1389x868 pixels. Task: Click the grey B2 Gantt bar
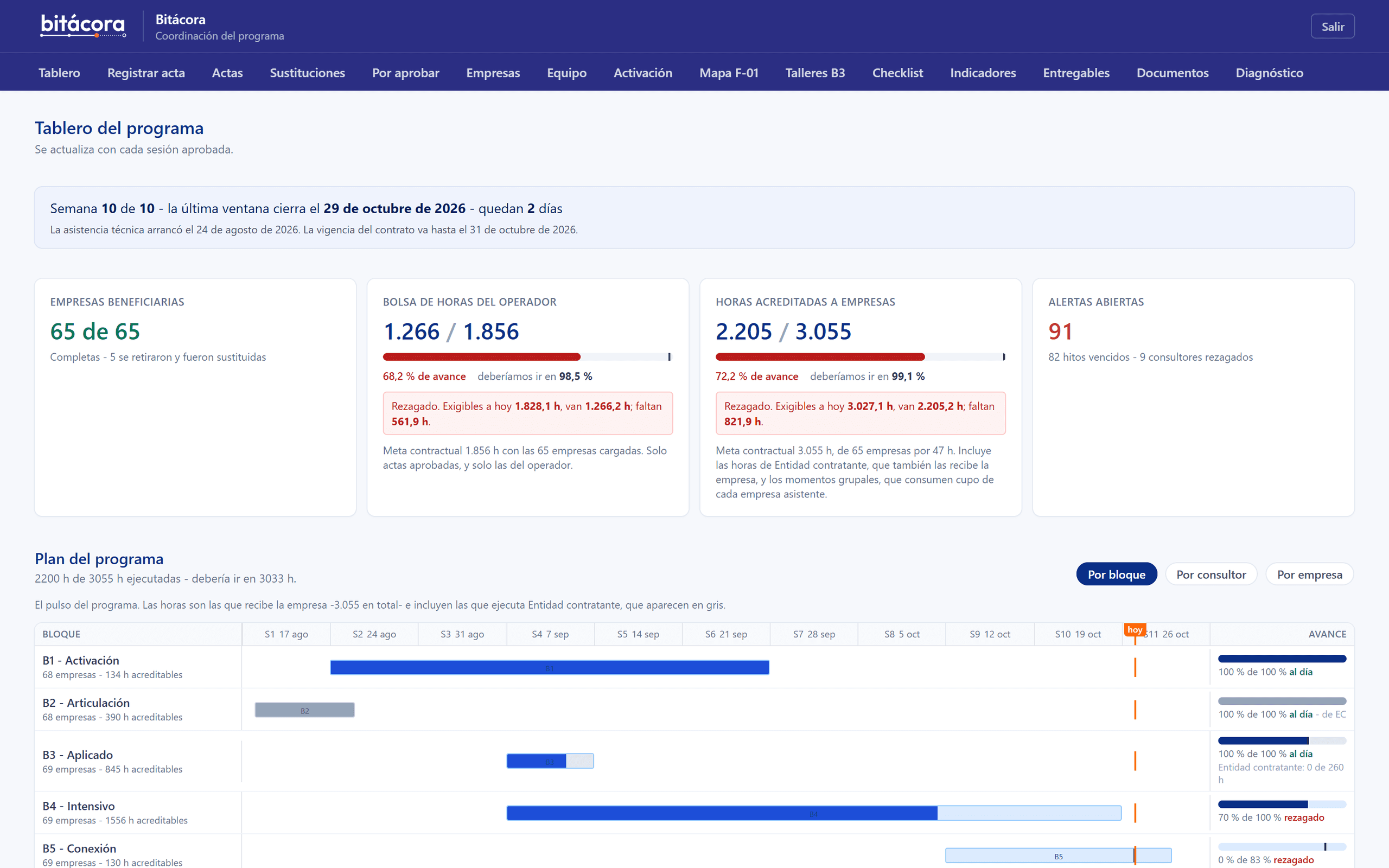click(x=304, y=710)
